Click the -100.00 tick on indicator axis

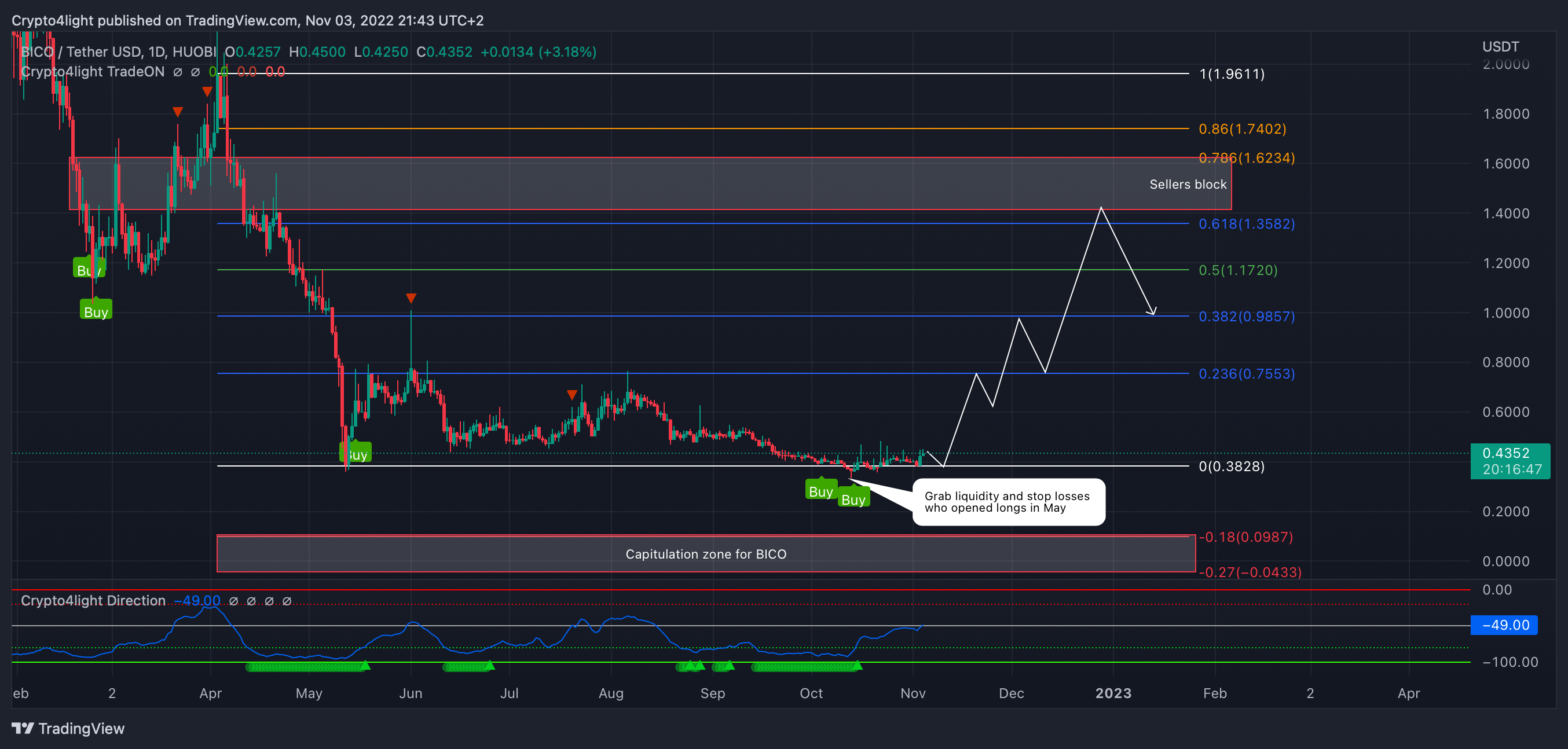click(1510, 662)
